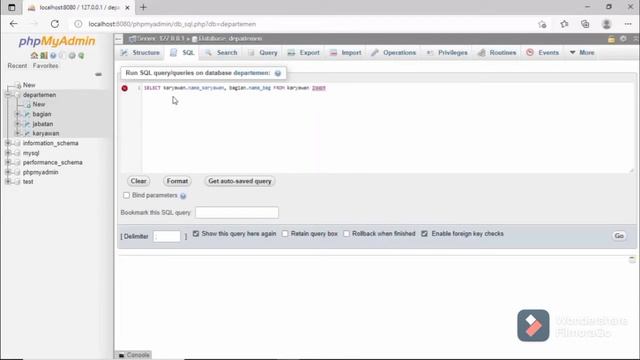Collapse all navigation tree via link icon

click(98, 74)
